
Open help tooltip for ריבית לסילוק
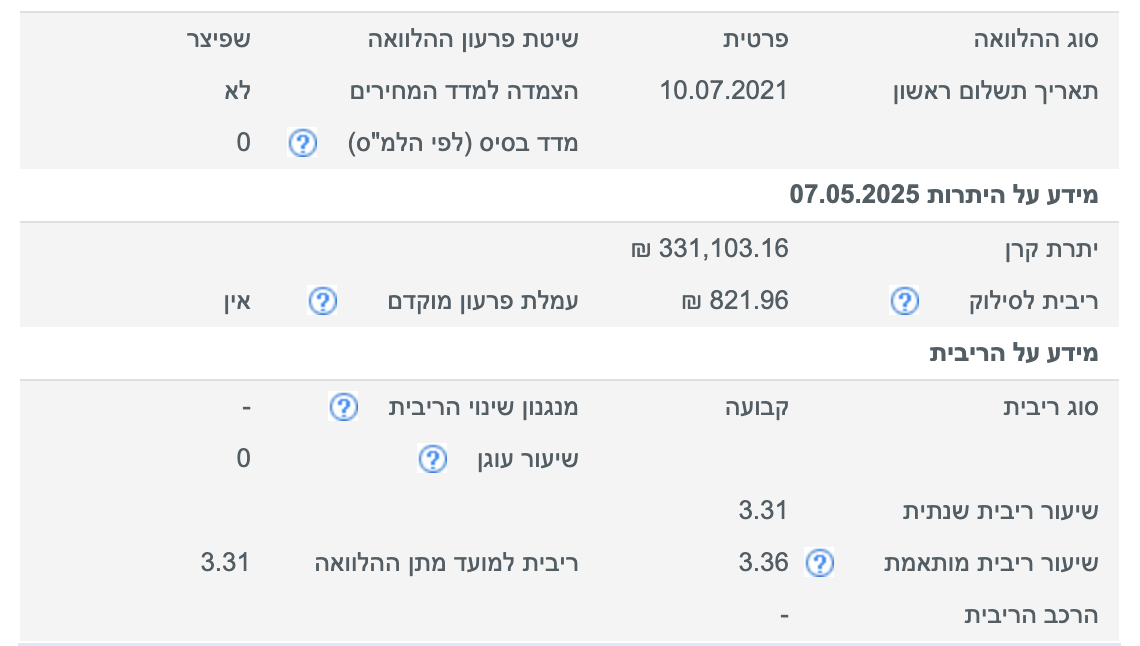[904, 301]
